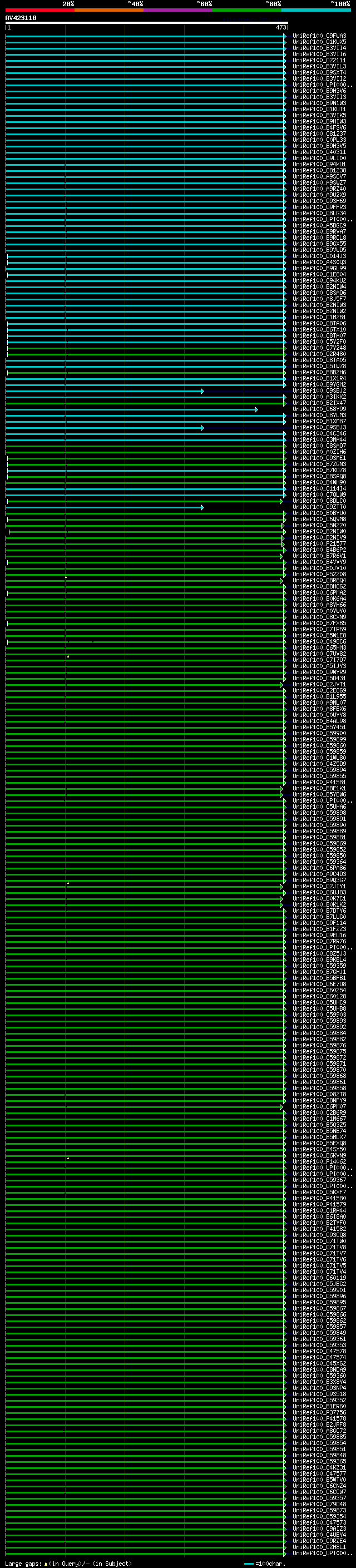The image size is (356, 1568).
Task: Select label UniRef100_C1E804
Action: [x=319, y=275]
